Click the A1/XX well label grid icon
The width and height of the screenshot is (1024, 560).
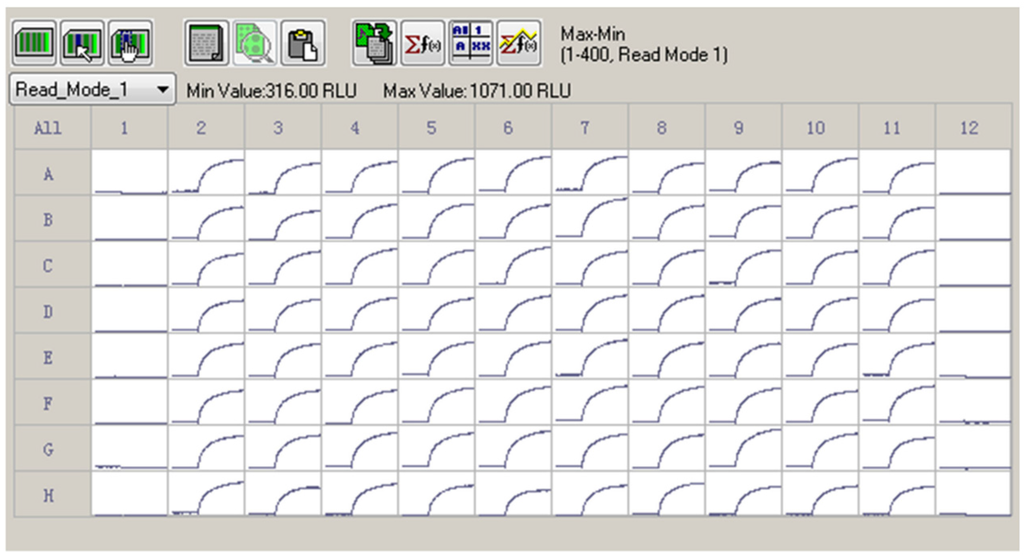coord(468,43)
